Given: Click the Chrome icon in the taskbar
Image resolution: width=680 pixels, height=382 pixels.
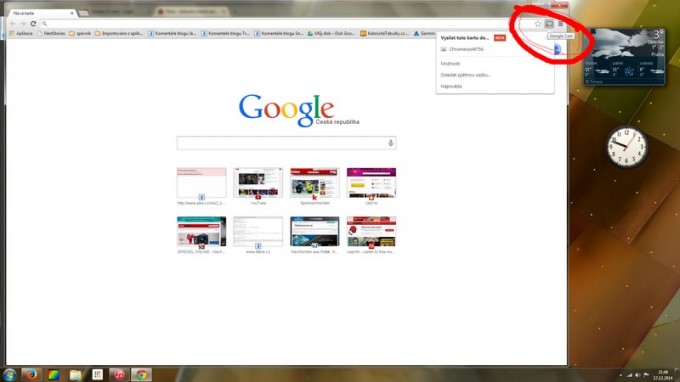Looking at the screenshot, I should (141, 375).
